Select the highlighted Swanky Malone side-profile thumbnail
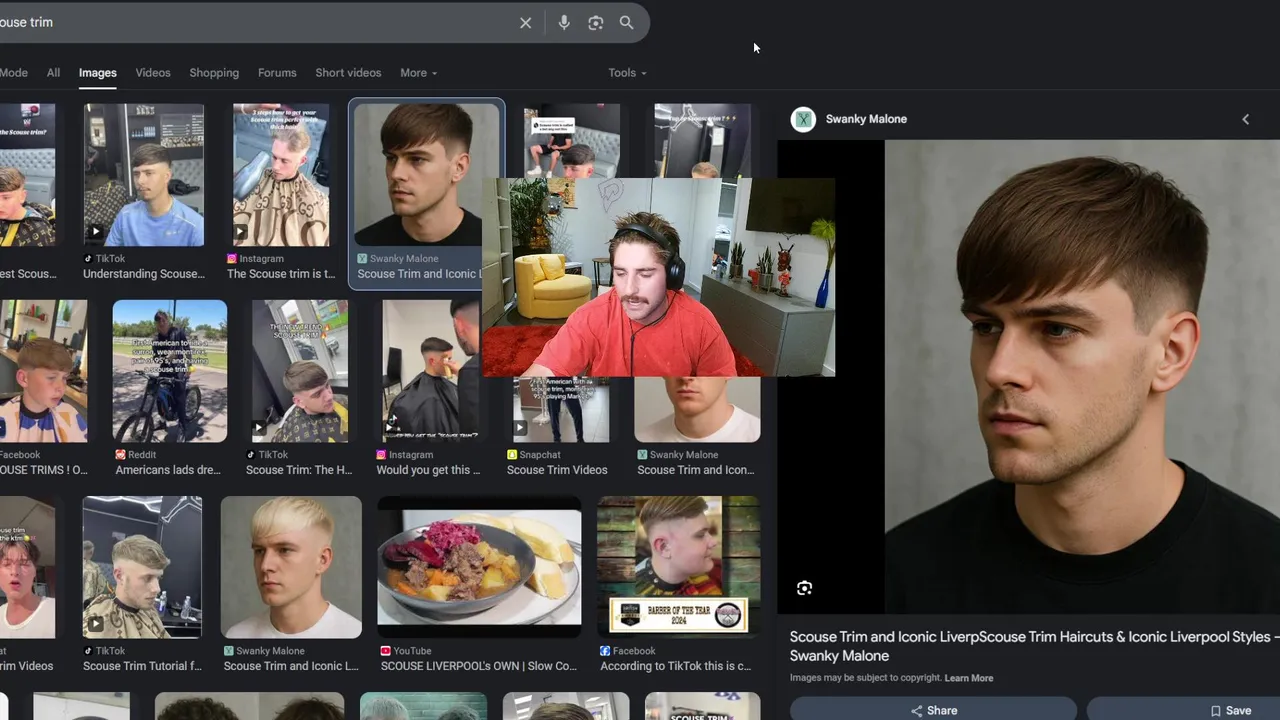The image size is (1280, 720). [x=427, y=175]
